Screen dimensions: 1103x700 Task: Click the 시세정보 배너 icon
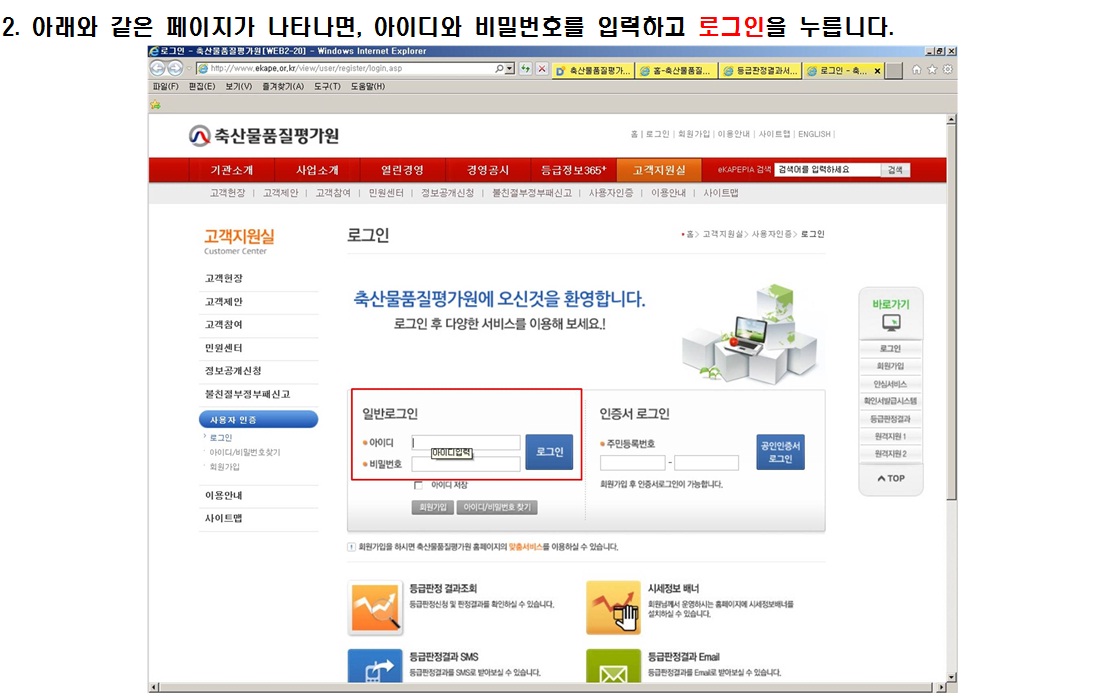tap(613, 607)
